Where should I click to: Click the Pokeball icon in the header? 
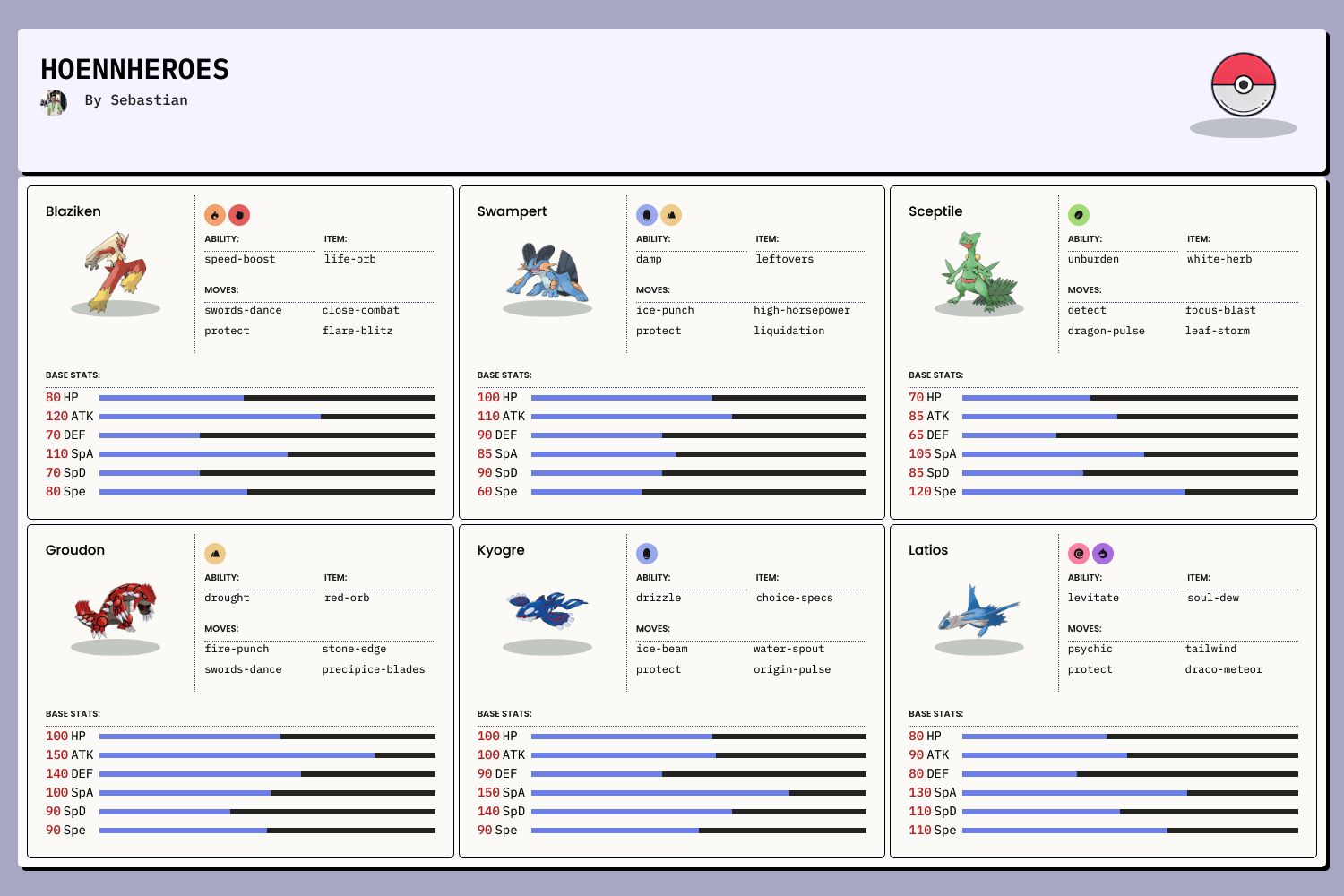pos(1243,85)
